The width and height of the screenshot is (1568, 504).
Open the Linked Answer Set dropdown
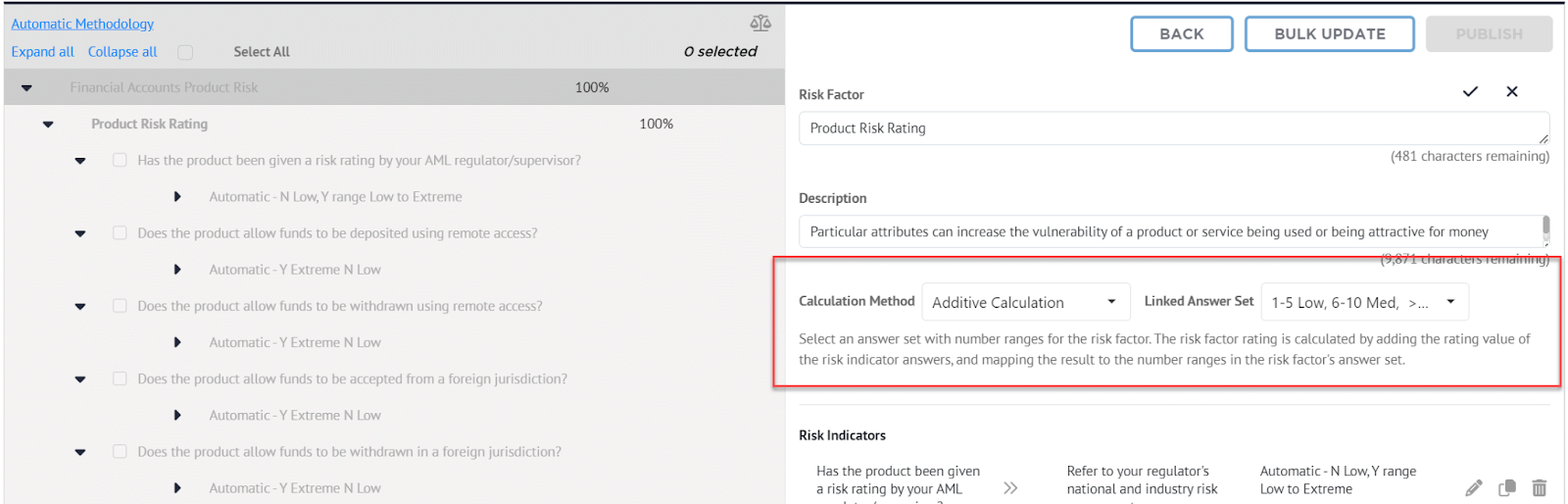point(1365,302)
